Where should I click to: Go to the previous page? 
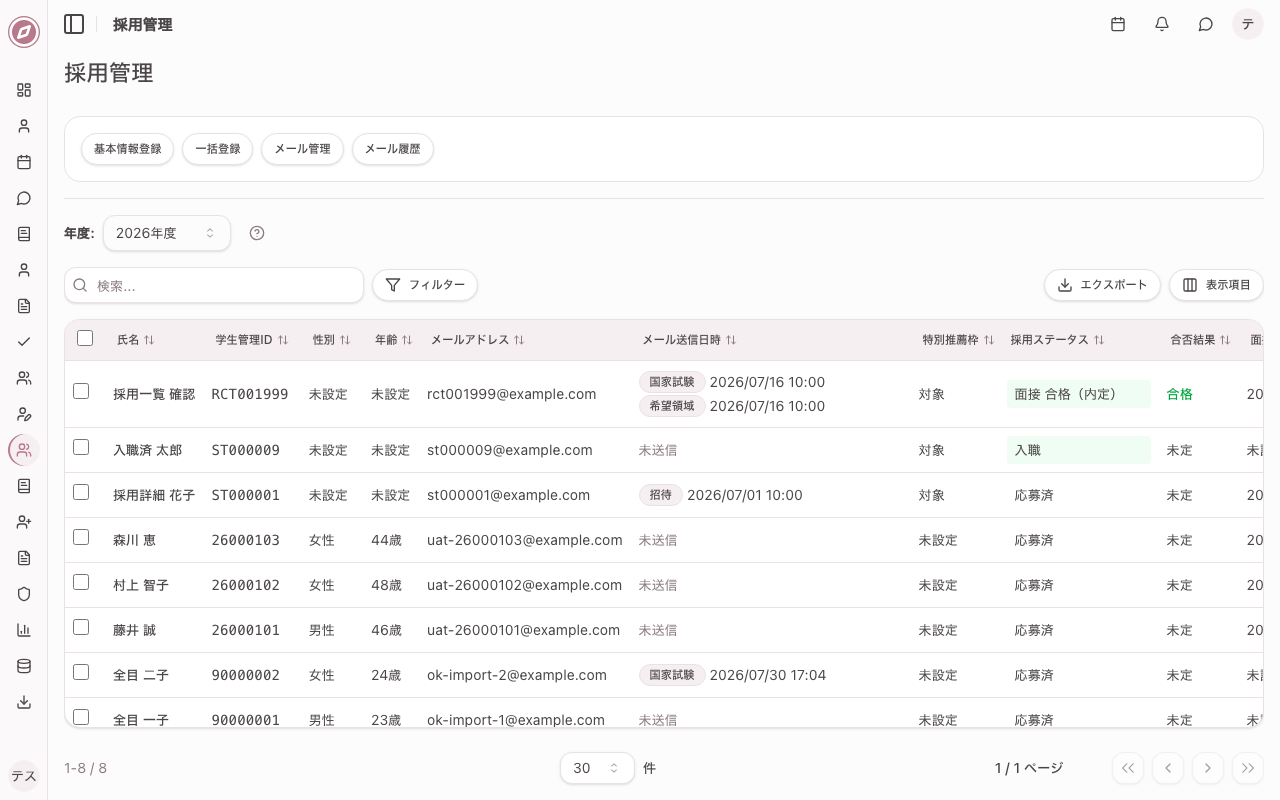tap(1168, 768)
